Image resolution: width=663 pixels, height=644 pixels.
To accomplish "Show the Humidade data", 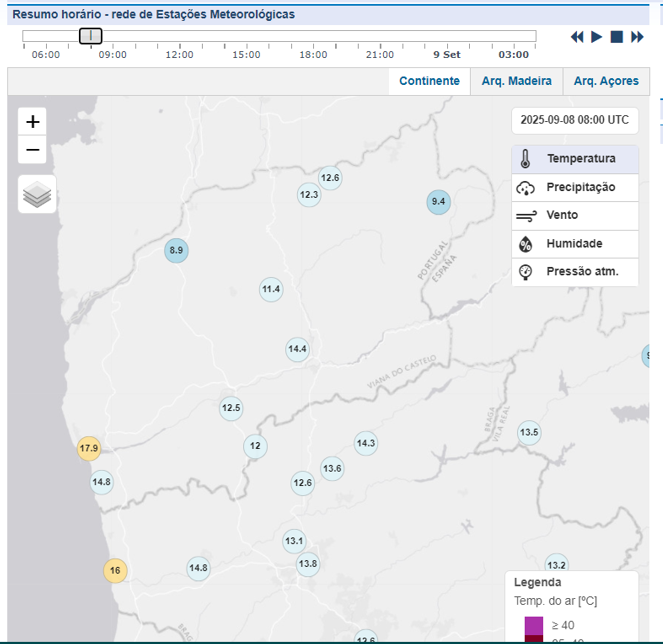I will pyautogui.click(x=575, y=244).
